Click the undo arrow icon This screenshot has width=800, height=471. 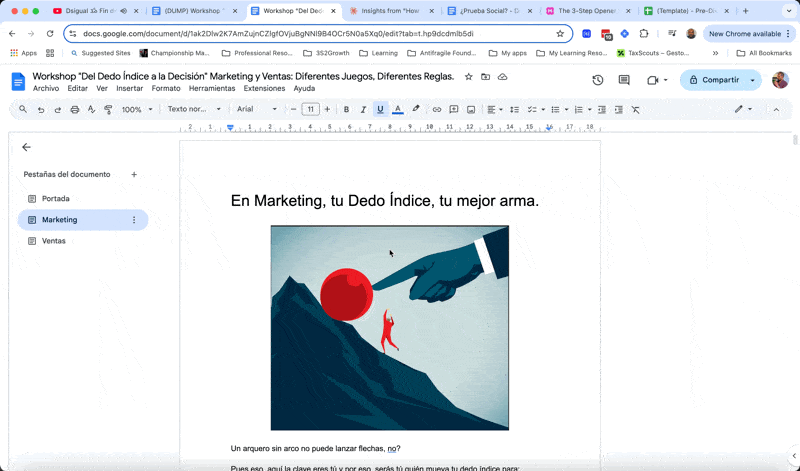click(x=41, y=110)
